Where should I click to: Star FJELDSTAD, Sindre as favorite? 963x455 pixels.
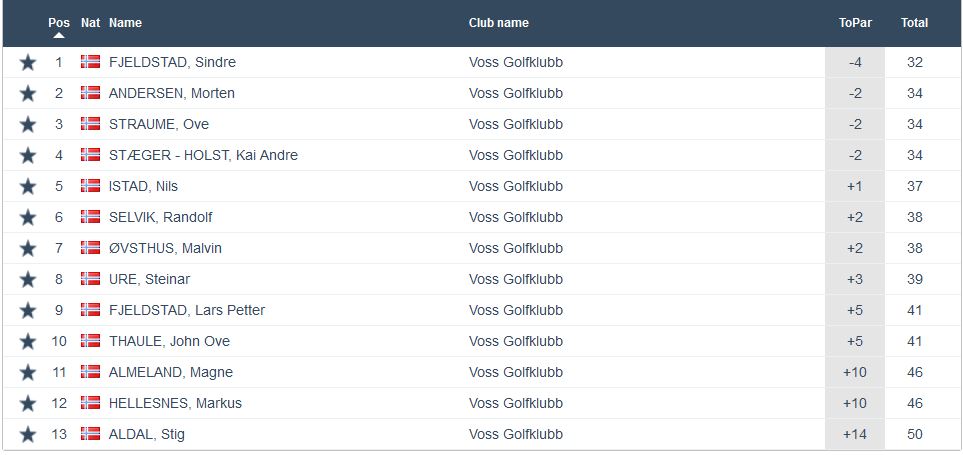[x=28, y=63]
